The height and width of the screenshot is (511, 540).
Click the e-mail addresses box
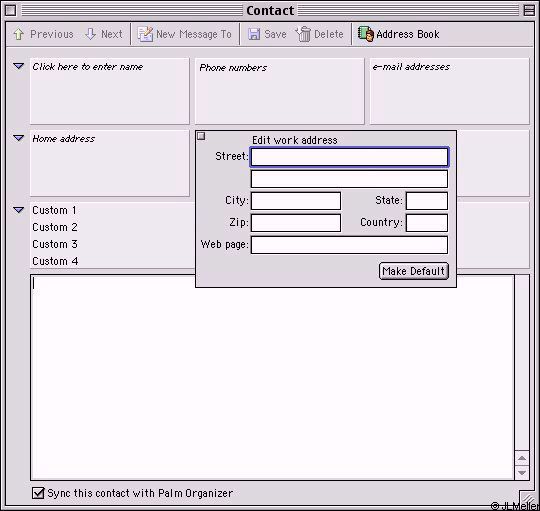click(449, 91)
